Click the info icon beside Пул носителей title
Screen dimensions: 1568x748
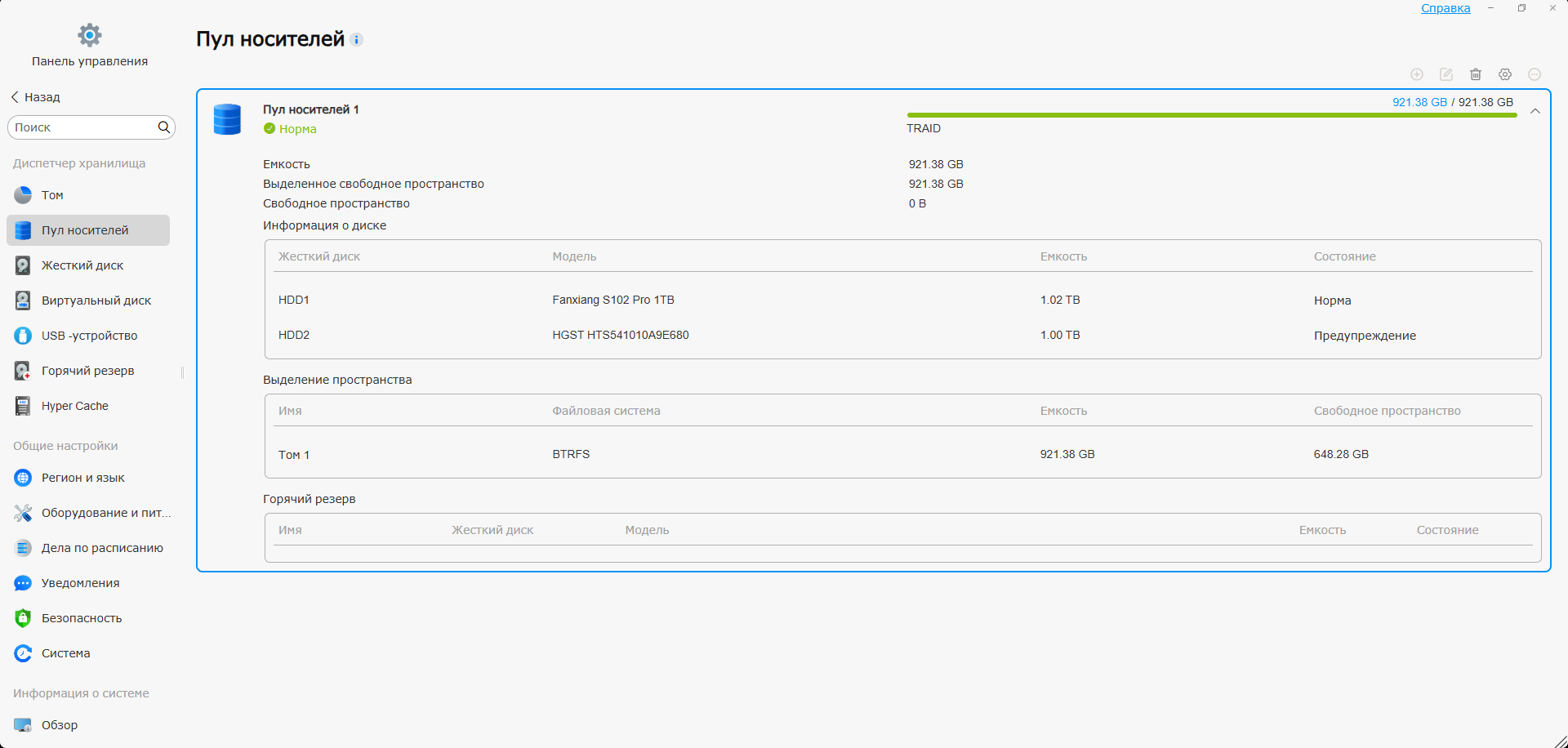pyautogui.click(x=357, y=39)
